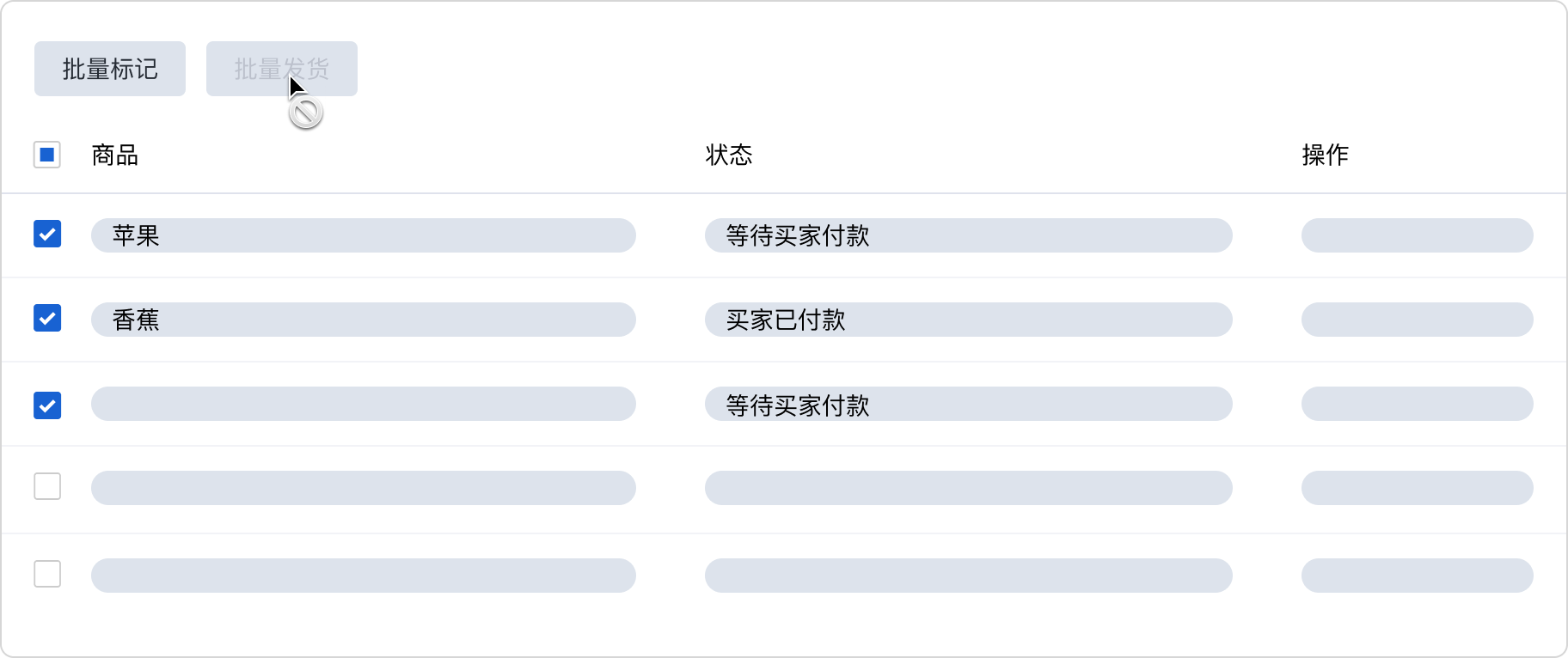Uncheck the 苹果 row checkbox

point(47,234)
